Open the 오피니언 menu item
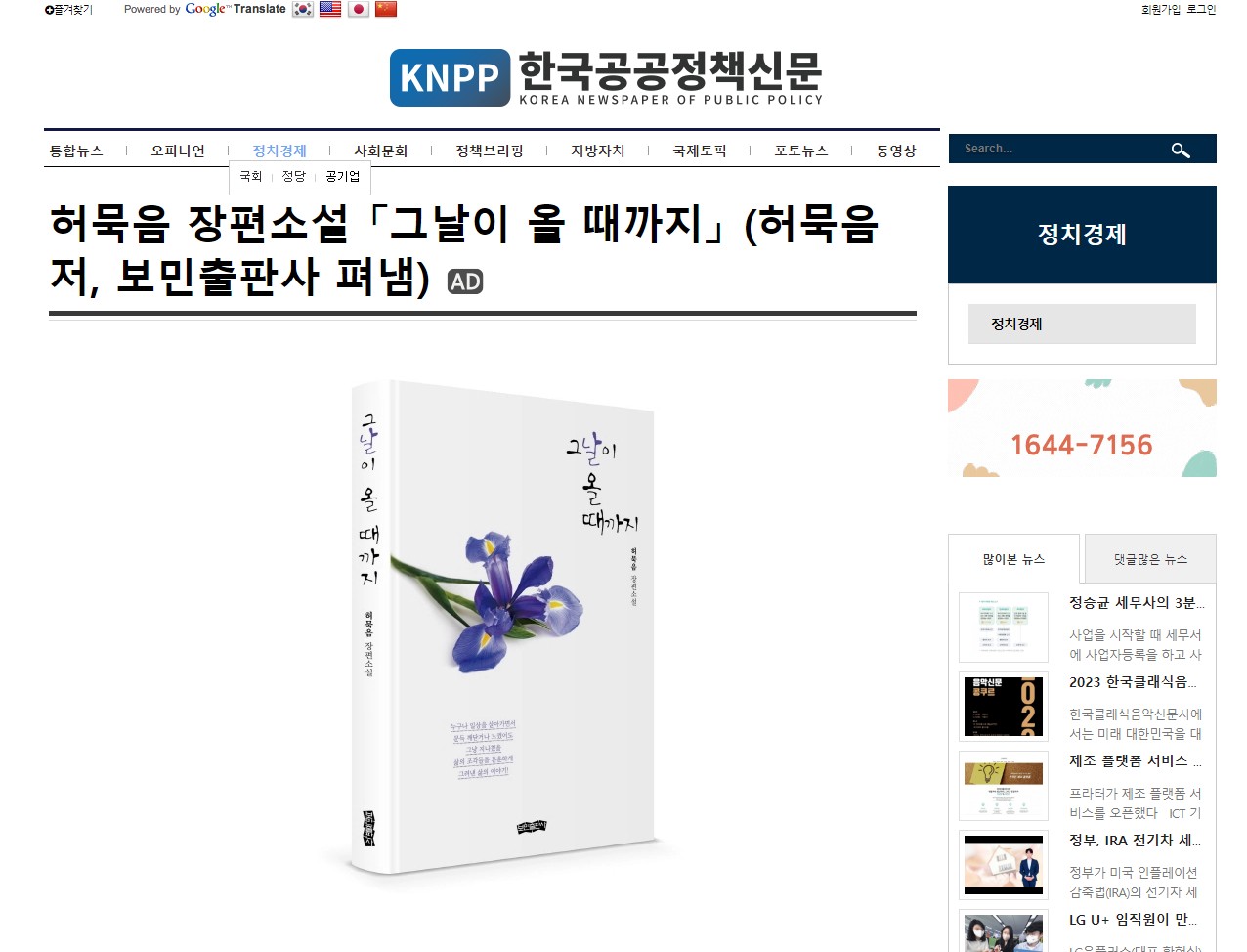Screen dimensions: 1247x952 178,151
